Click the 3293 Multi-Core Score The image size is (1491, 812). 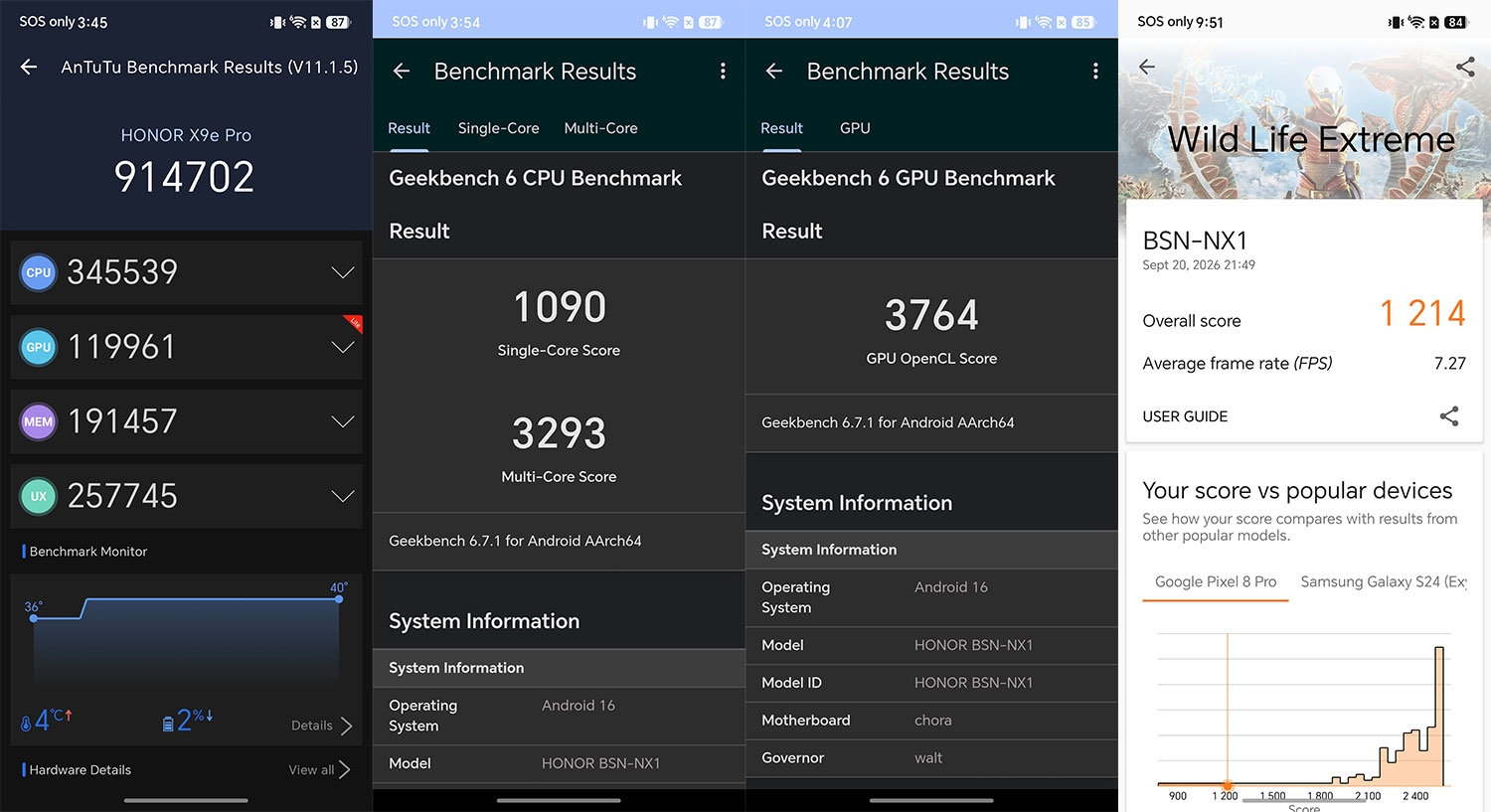[x=560, y=433]
